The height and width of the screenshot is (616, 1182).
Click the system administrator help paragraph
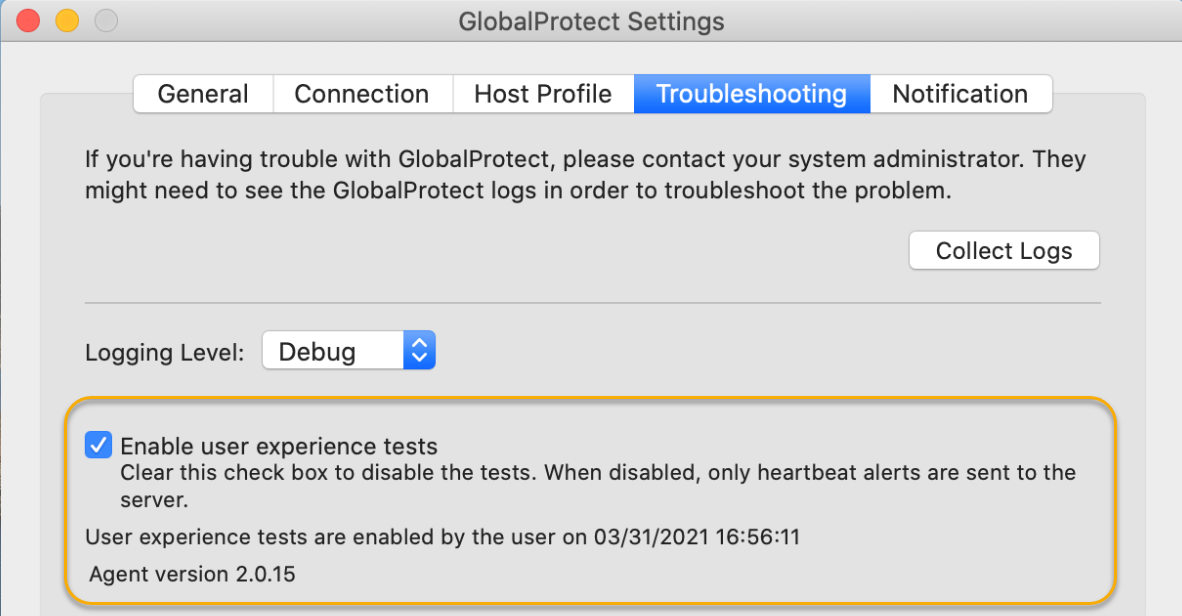pos(585,175)
